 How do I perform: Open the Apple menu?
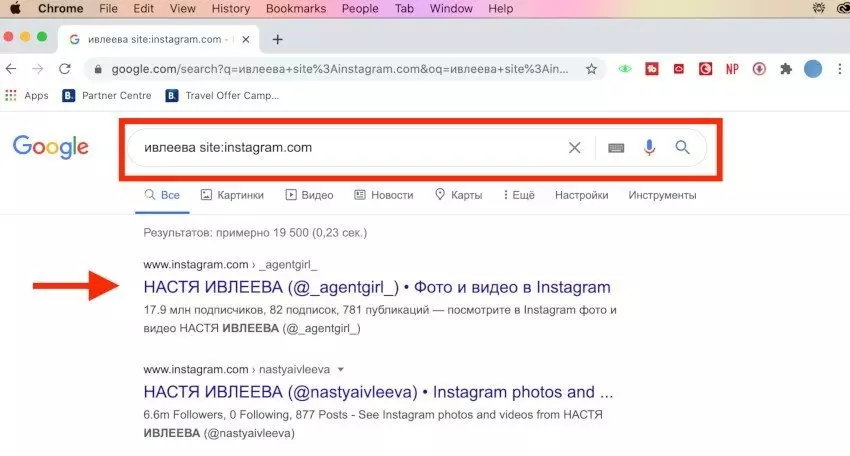pyautogui.click(x=15, y=8)
